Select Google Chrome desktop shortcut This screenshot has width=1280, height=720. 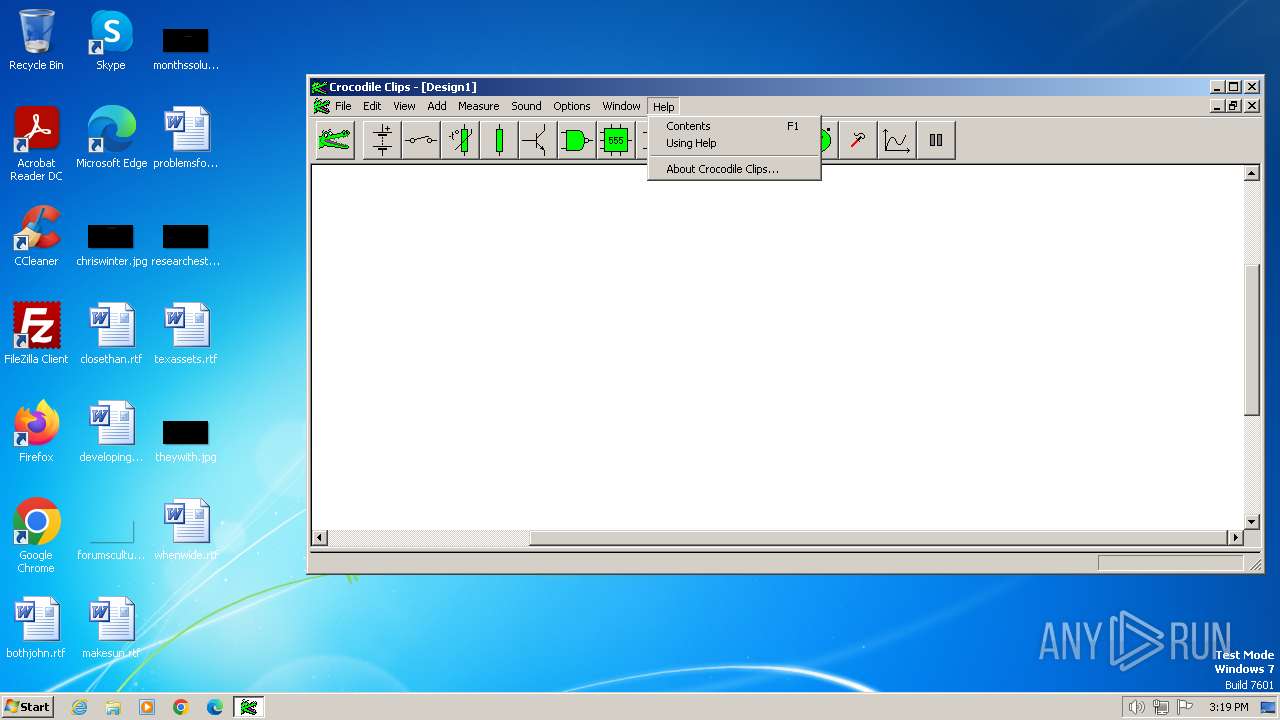(36, 535)
